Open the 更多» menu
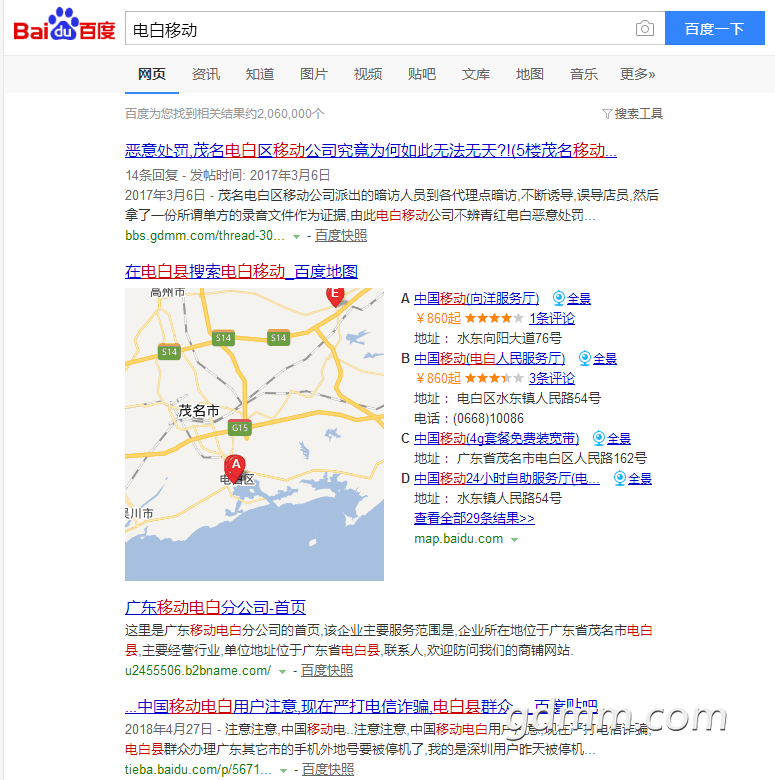775x780 pixels. point(637,75)
